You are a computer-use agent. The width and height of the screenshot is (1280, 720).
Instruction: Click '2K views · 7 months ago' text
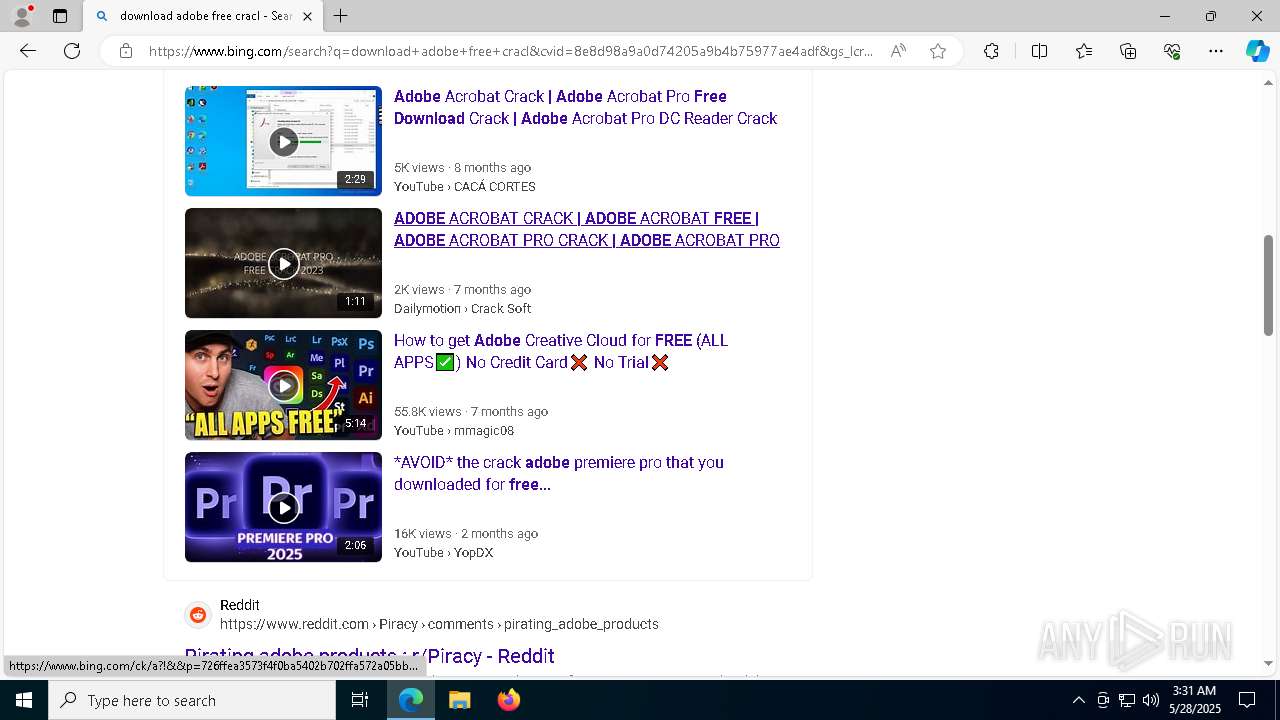click(x=462, y=290)
